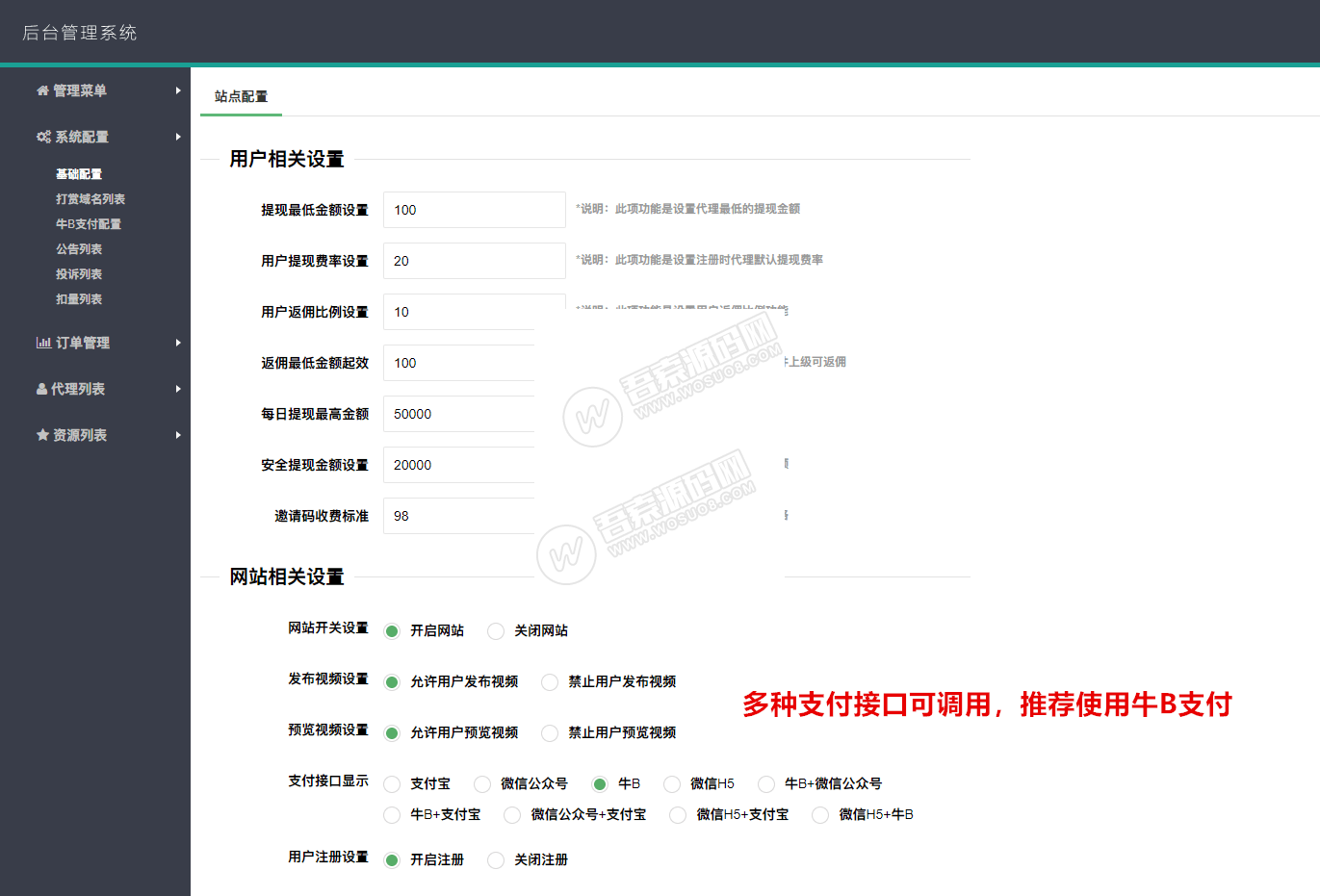Image resolution: width=1320 pixels, height=896 pixels.
Task: Click the star icon beside 资源列表
Action: pos(42,435)
